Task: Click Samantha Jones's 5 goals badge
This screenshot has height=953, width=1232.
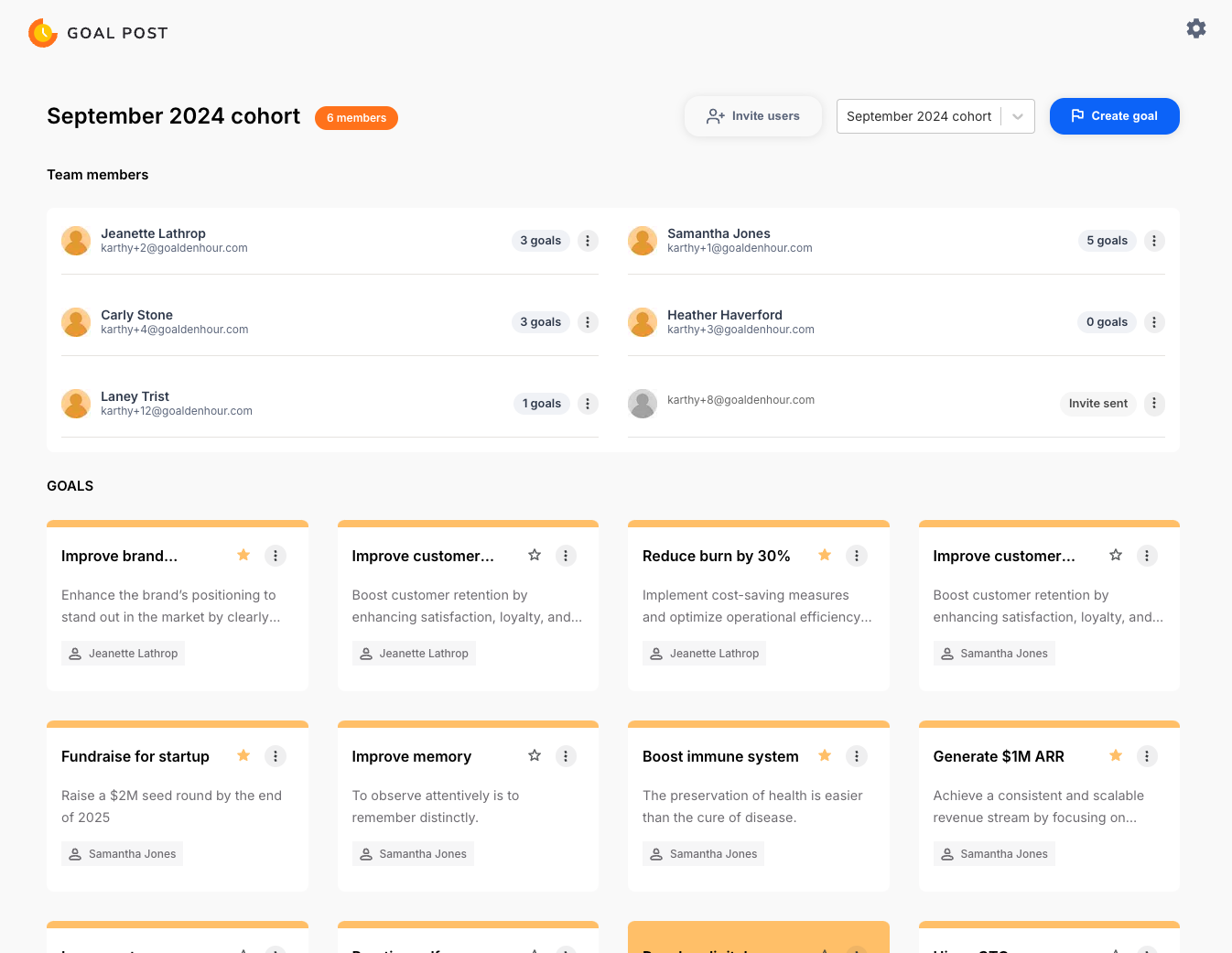Action: click(1107, 241)
